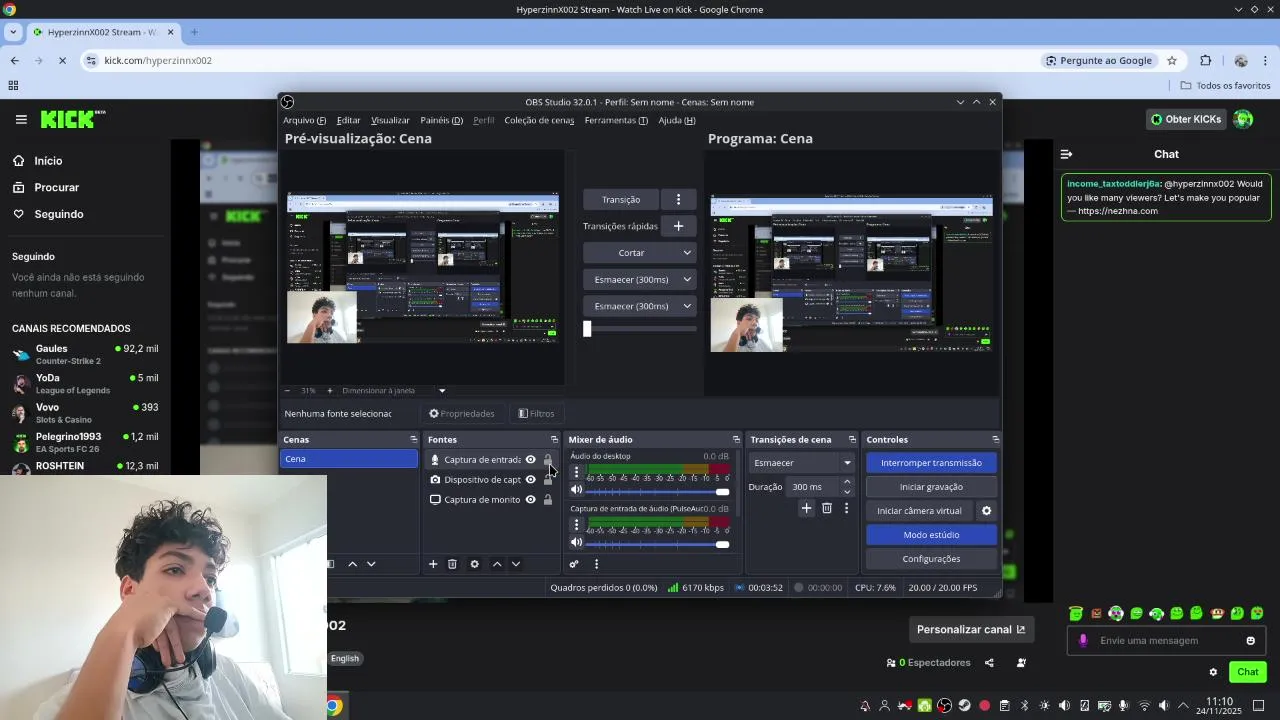
Task: Undock the Fontes panel
Action: click(x=554, y=440)
